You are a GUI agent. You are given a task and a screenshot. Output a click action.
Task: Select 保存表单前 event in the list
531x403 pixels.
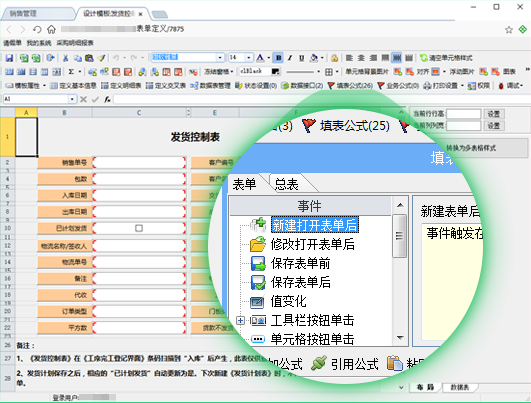(300, 263)
